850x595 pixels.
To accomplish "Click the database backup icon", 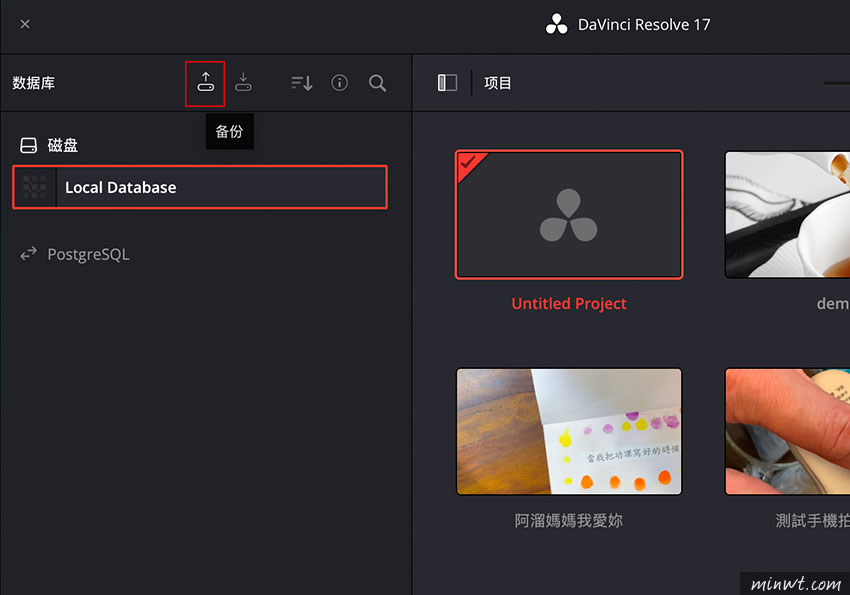I will (x=205, y=82).
